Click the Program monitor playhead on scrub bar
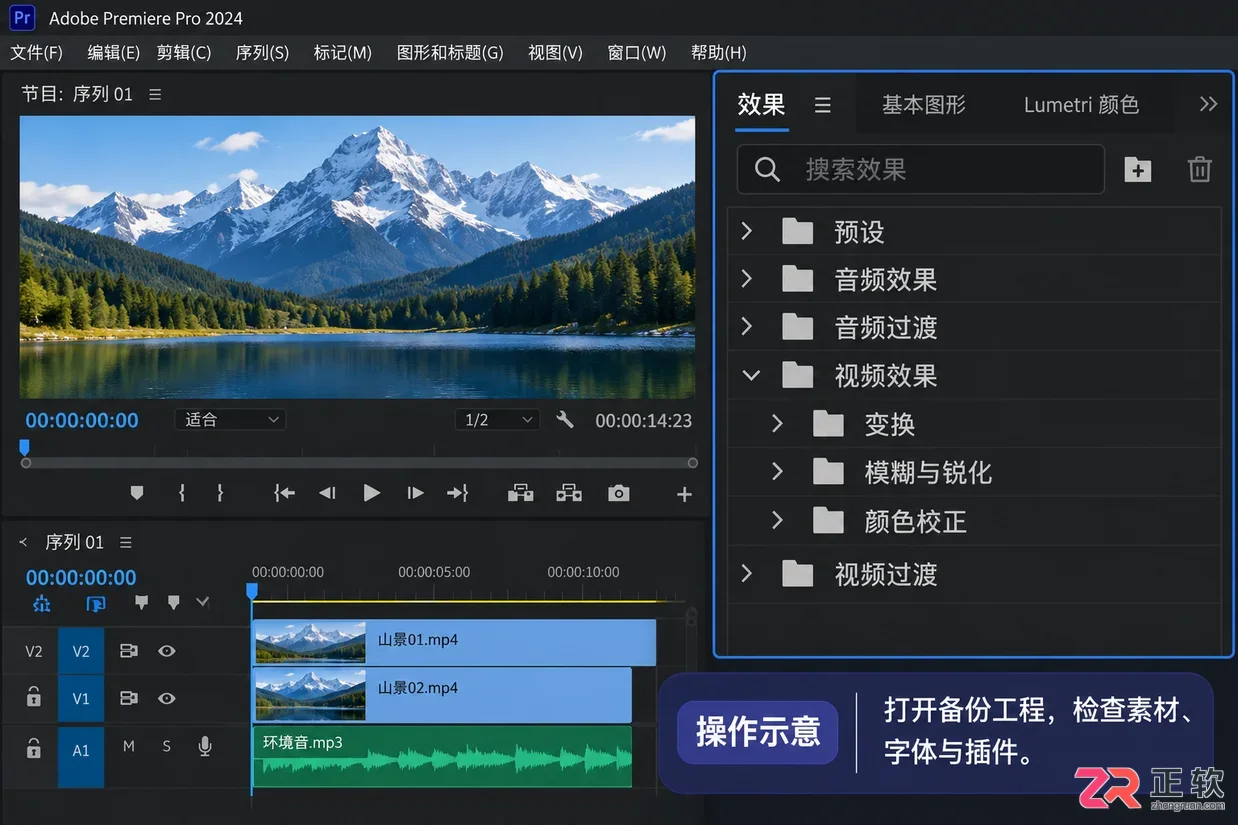The image size is (1238, 825). click(x=25, y=448)
